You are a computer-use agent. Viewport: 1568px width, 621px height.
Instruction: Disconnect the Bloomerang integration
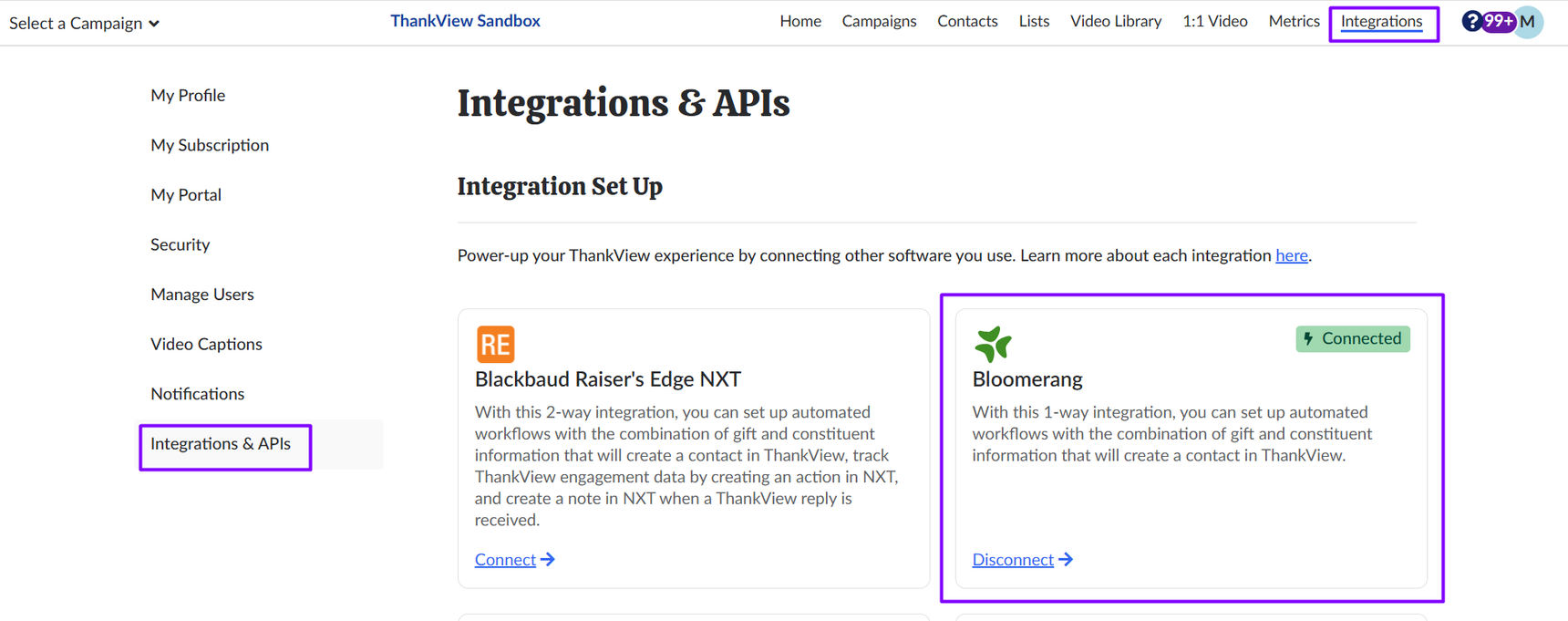[x=1013, y=560]
